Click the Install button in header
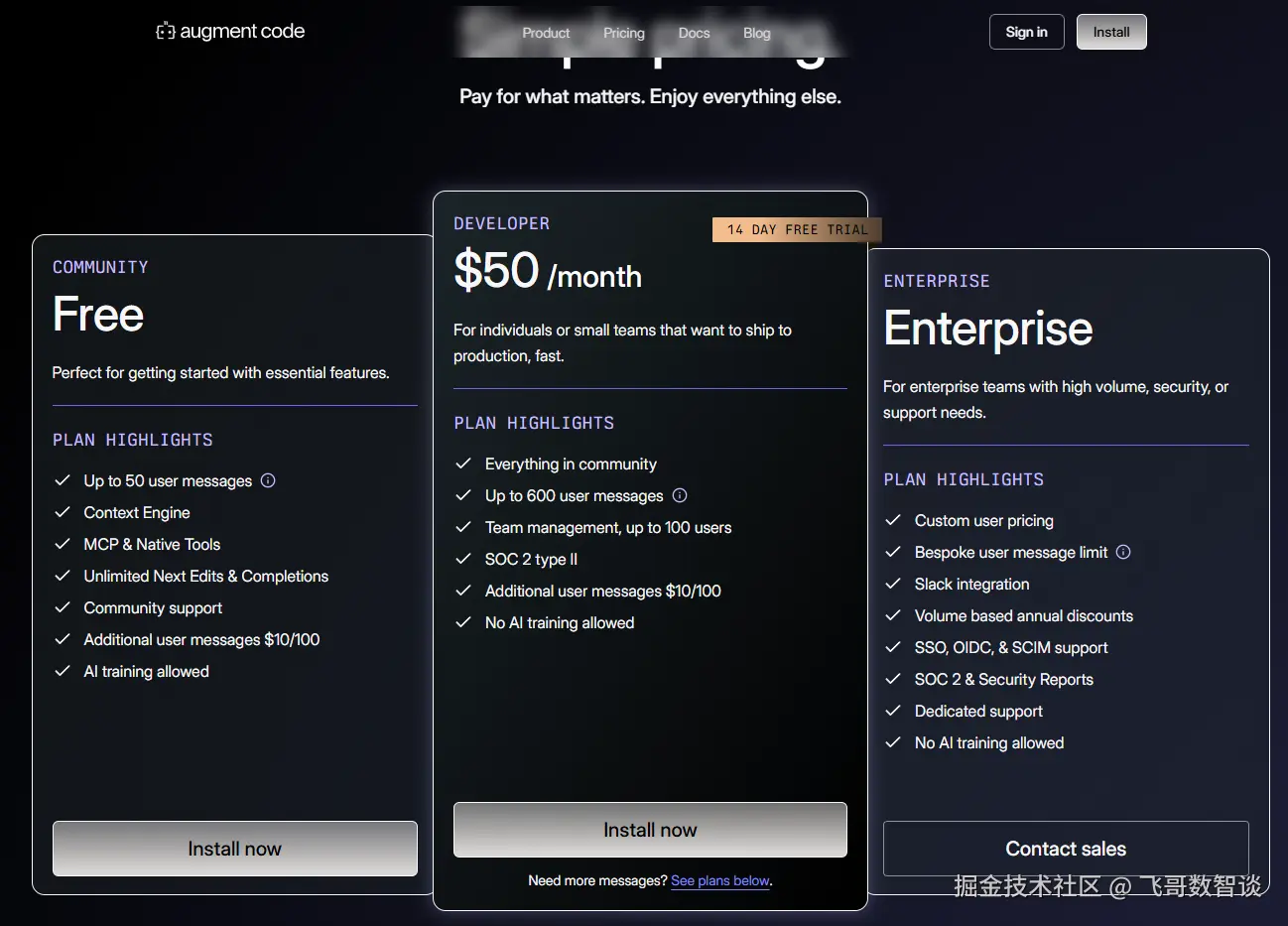The height and width of the screenshot is (926, 1288). pos(1111,32)
